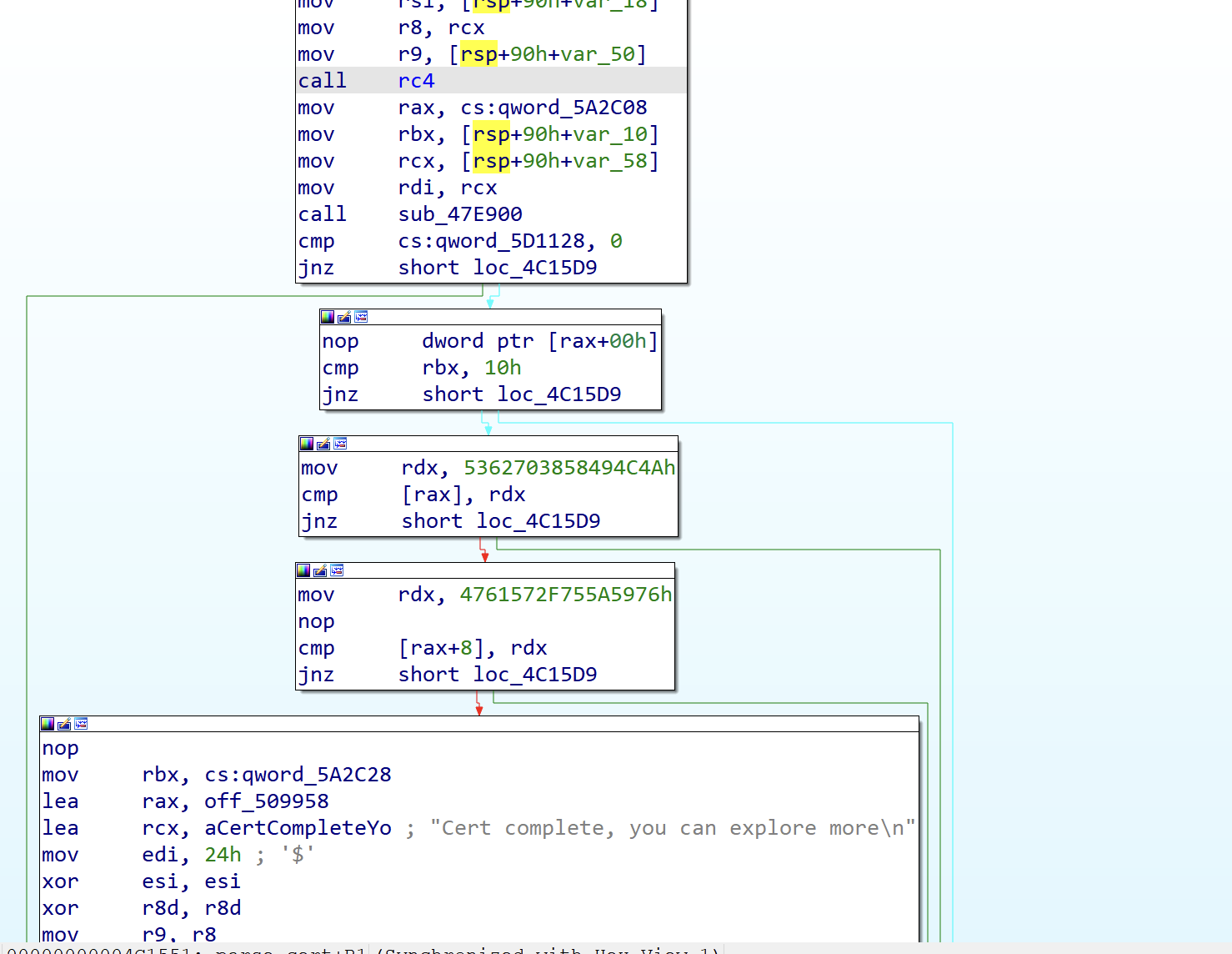Click the 'r9, r8' operands
Screen dimensions: 1232x954
pos(179,934)
